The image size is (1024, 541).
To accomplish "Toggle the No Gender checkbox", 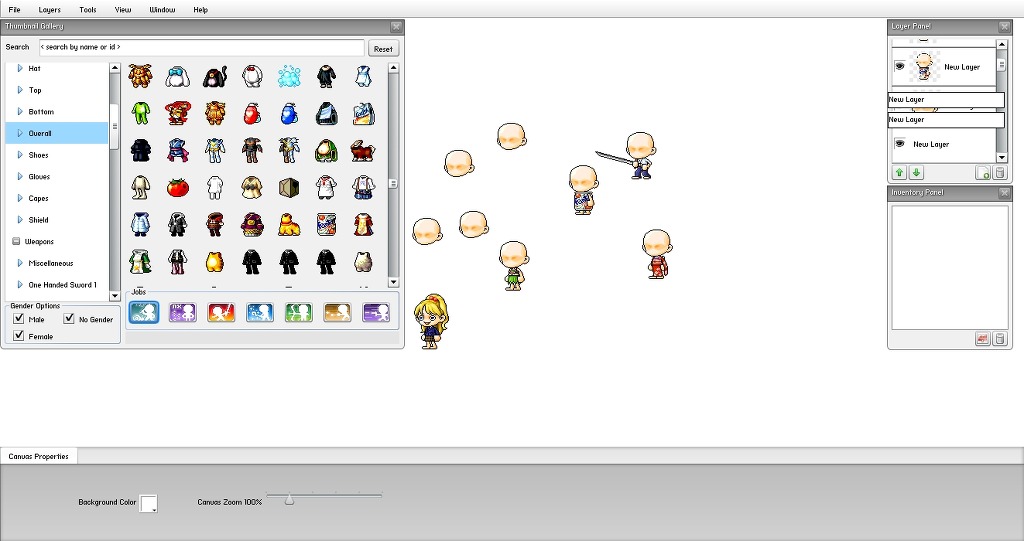I will pyautogui.click(x=70, y=319).
